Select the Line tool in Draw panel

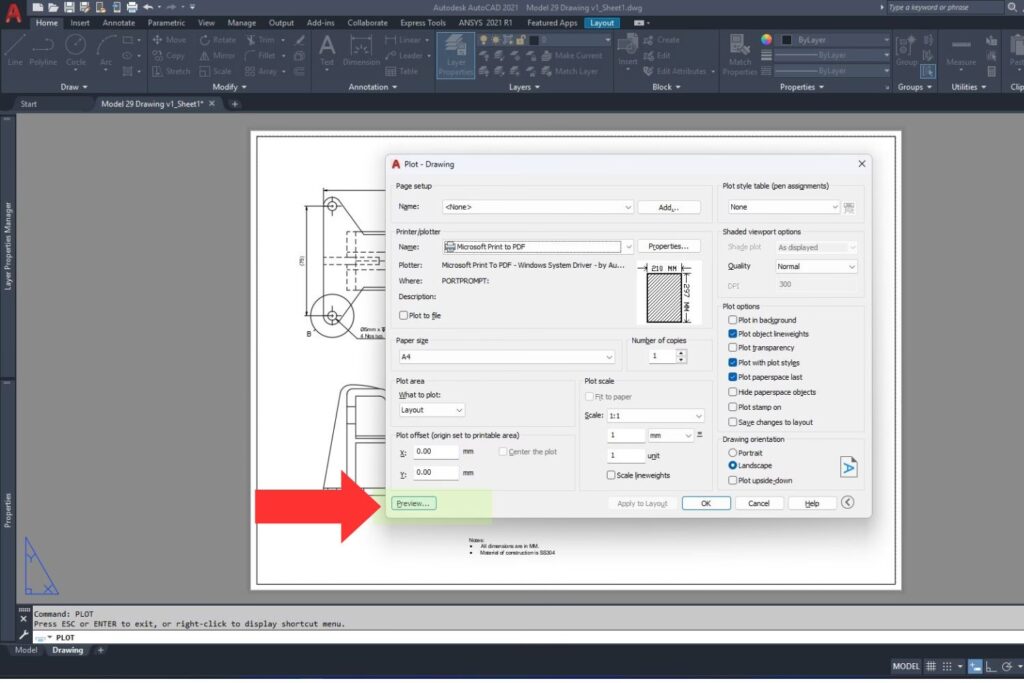pyautogui.click(x=14, y=50)
